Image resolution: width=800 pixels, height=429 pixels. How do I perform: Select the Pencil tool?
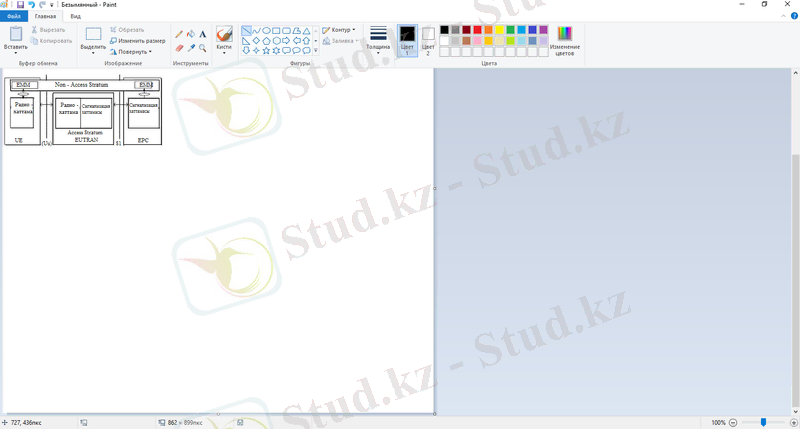pyautogui.click(x=179, y=34)
